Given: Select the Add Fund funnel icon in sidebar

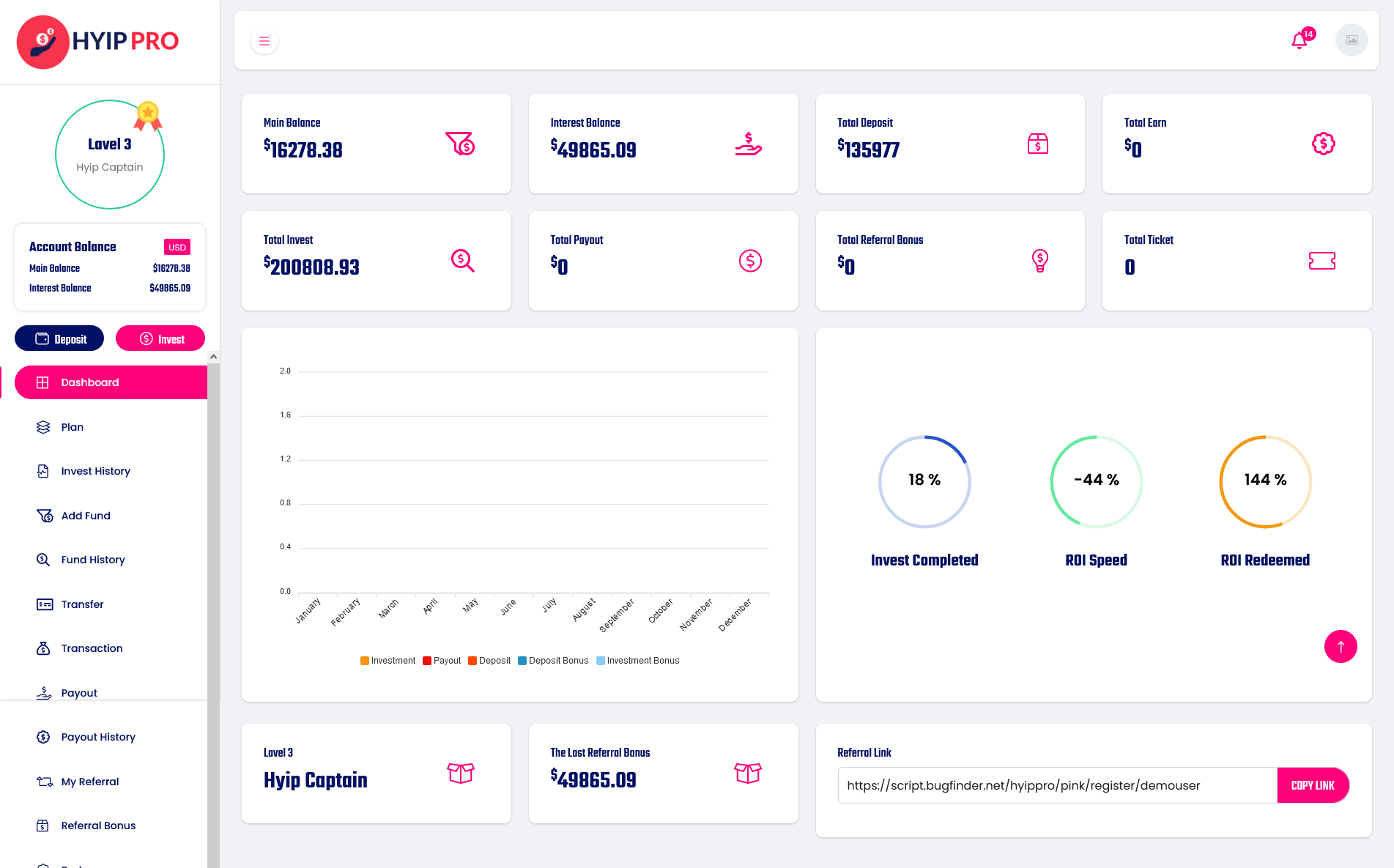Looking at the screenshot, I should point(43,515).
